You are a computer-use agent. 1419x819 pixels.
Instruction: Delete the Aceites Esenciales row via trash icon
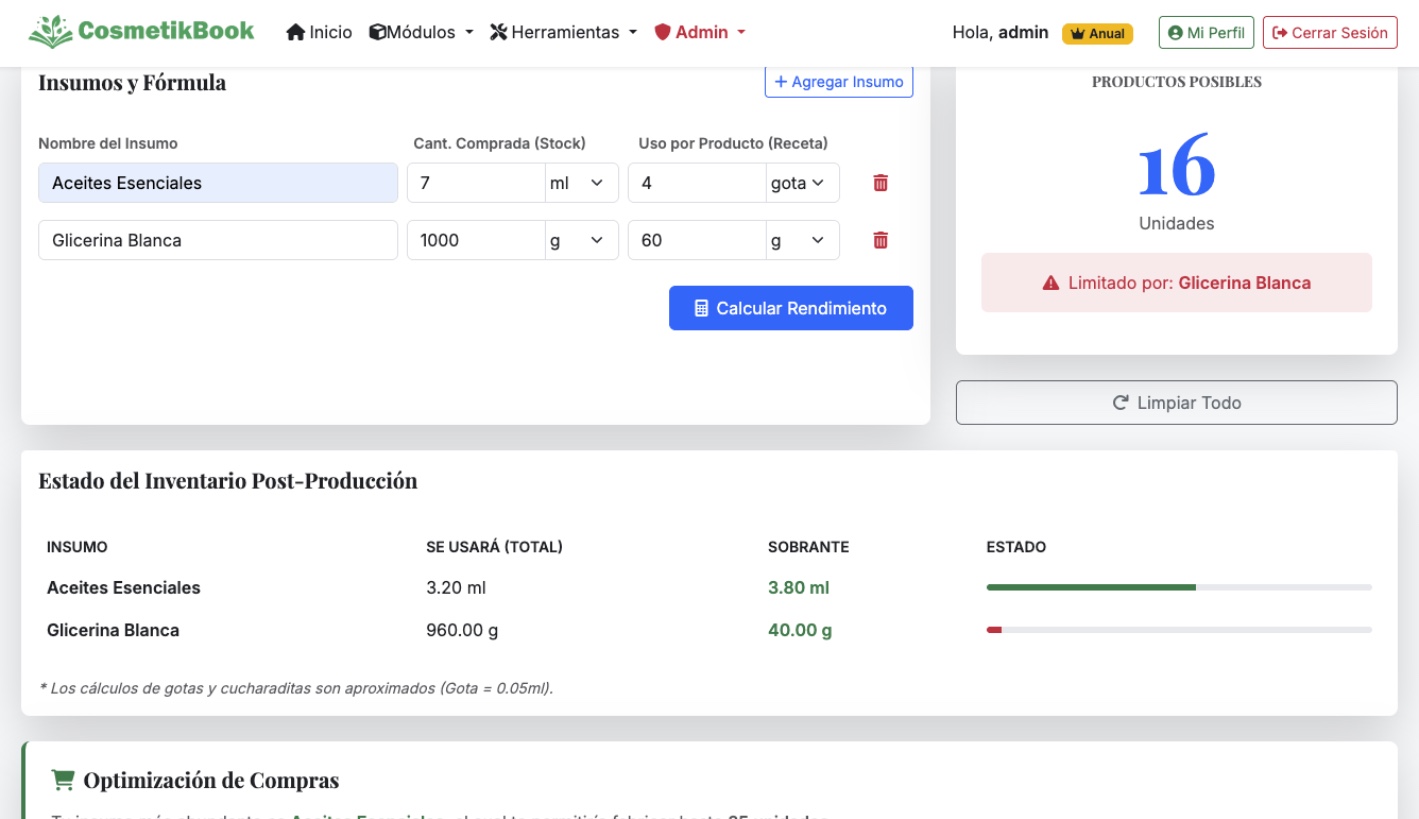[880, 183]
